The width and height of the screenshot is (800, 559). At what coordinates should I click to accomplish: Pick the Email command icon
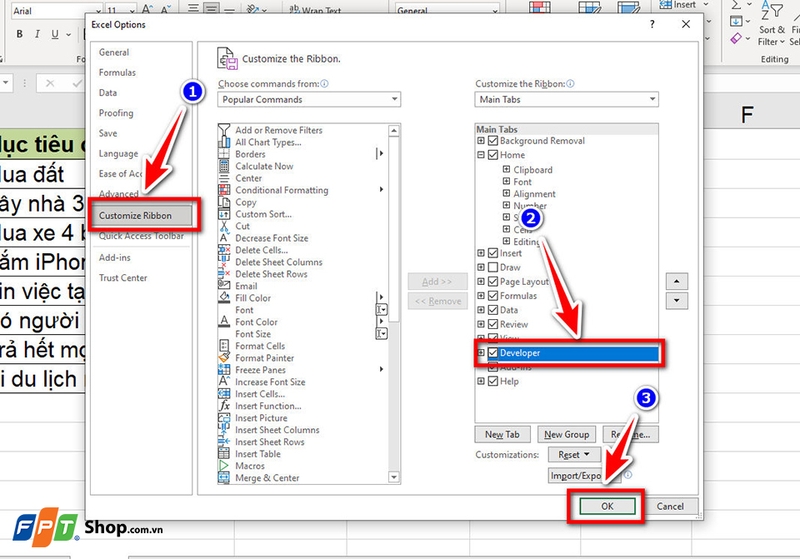pos(224,286)
